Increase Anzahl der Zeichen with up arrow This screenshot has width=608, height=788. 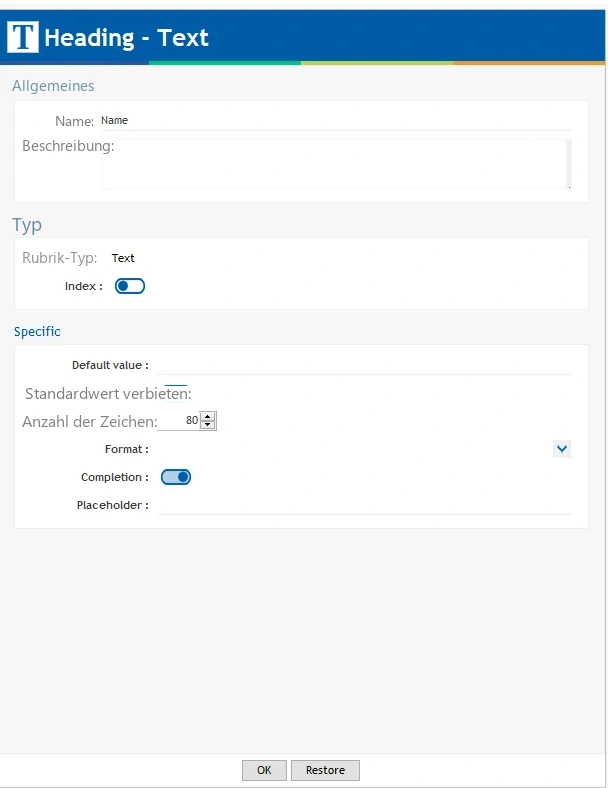click(x=208, y=416)
